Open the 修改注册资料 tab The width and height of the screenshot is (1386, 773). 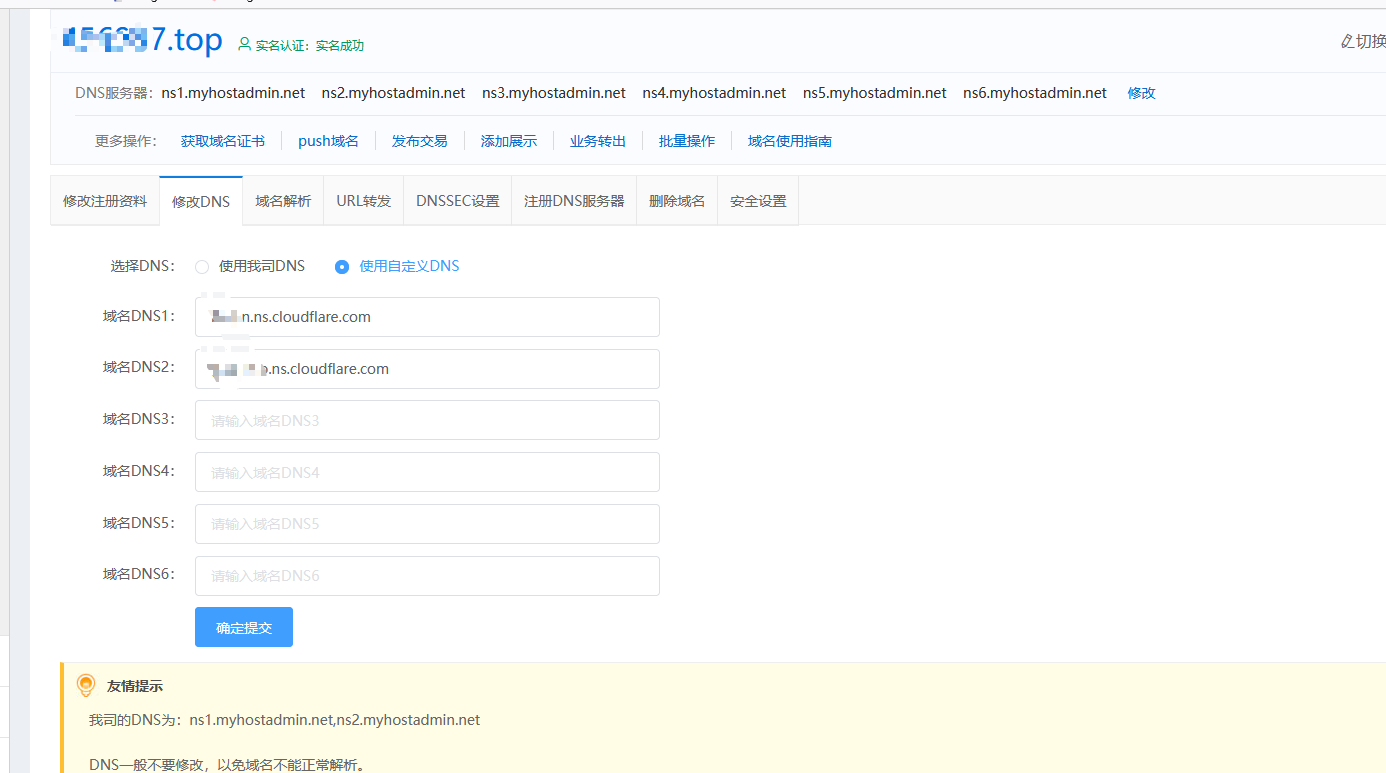pos(105,201)
